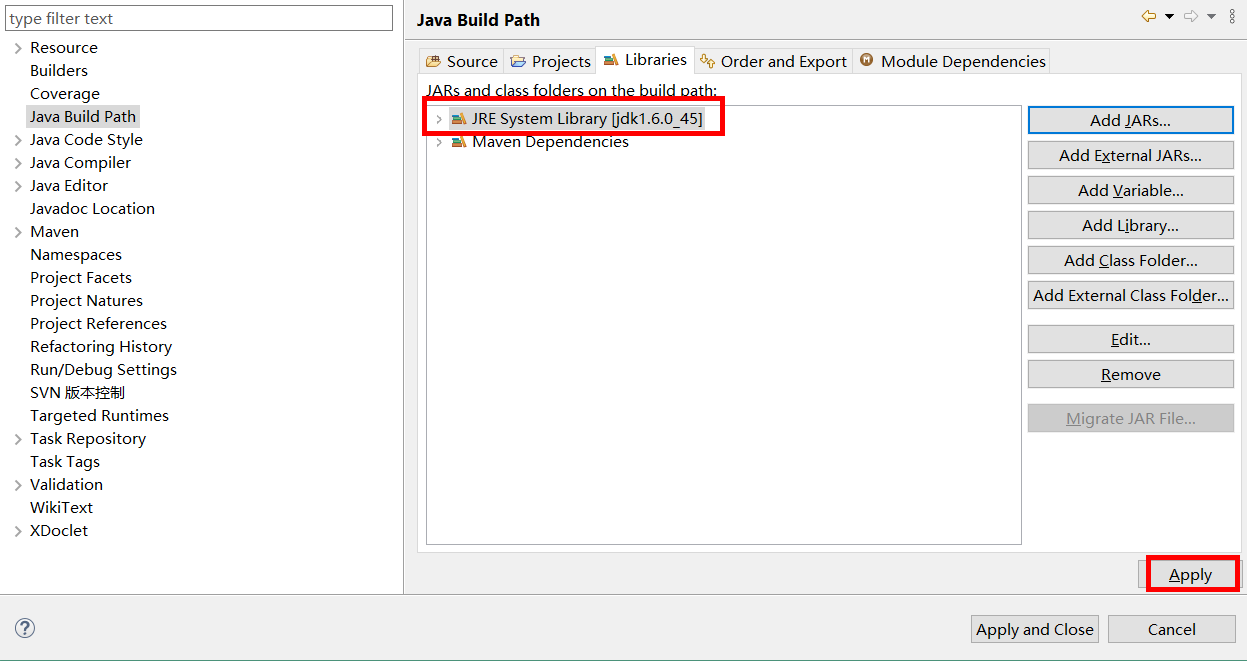Click the help question mark icon
Screen dimensions: 1247x664
pos(26,628)
